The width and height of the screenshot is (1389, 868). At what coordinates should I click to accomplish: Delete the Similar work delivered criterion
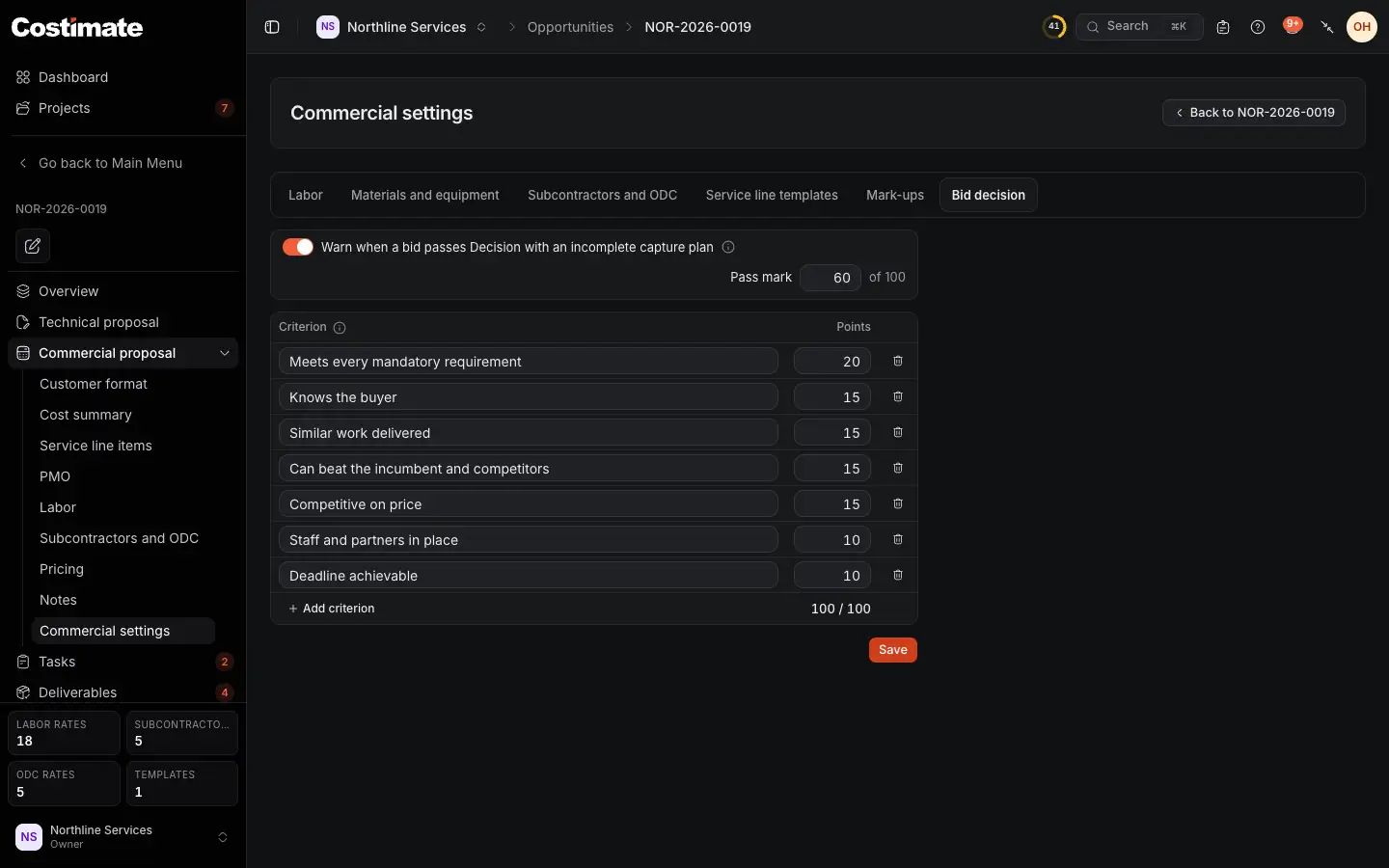(x=898, y=432)
